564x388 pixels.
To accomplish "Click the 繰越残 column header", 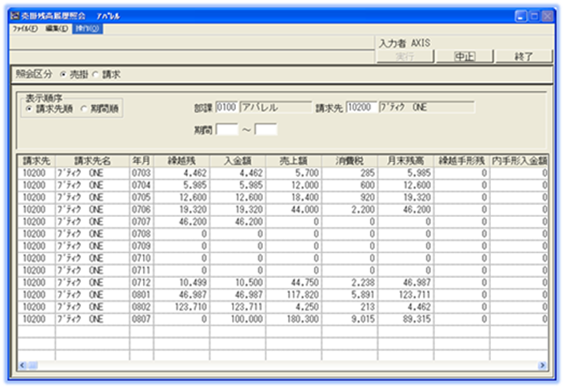I will coord(182,161).
